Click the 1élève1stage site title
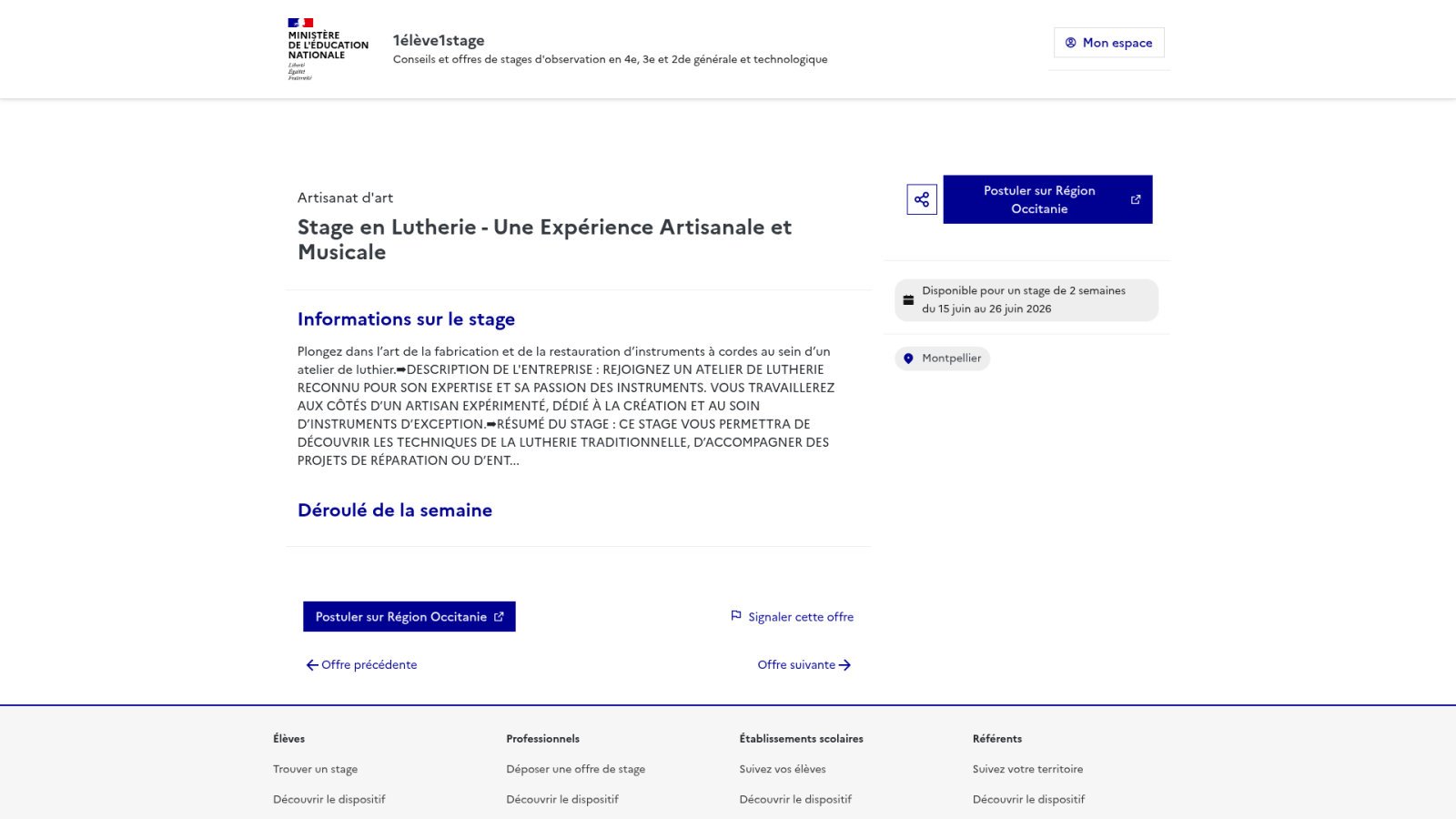The width and height of the screenshot is (1456, 819). tap(439, 40)
